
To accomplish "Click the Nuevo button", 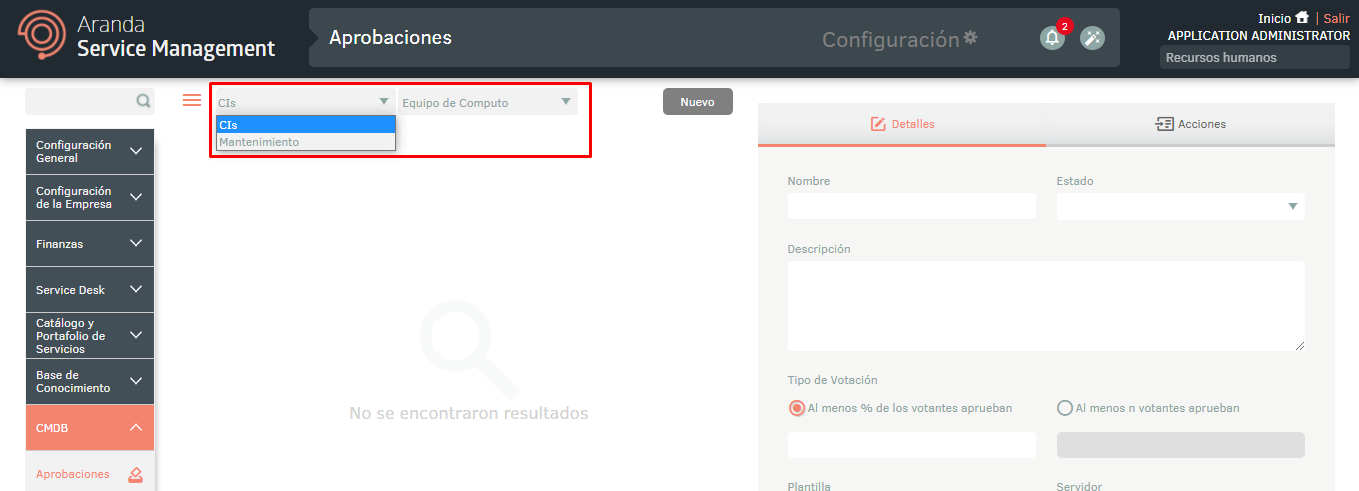I will (x=697, y=102).
